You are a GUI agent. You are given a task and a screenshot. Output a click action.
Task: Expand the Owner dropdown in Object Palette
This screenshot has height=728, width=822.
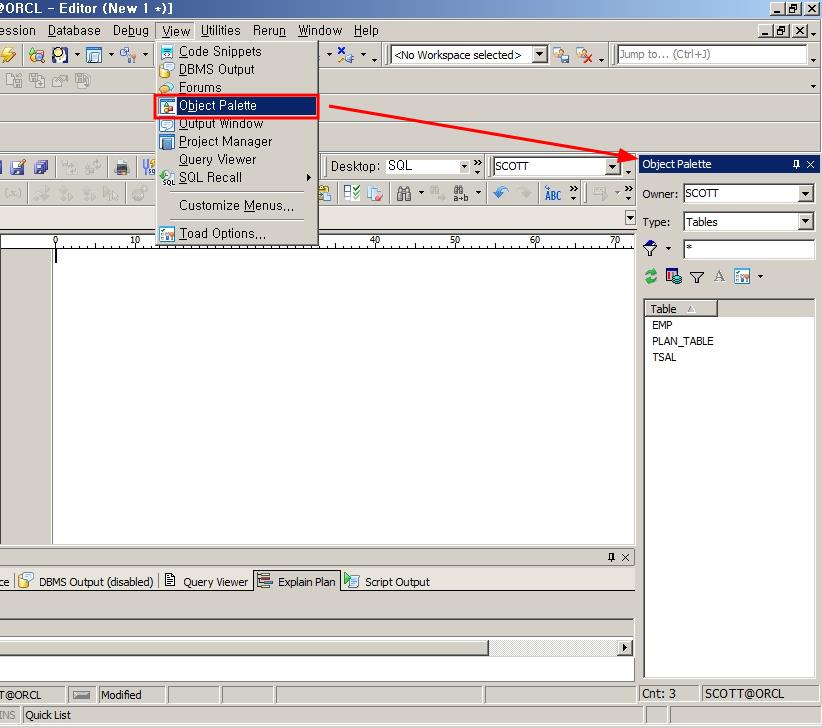805,194
